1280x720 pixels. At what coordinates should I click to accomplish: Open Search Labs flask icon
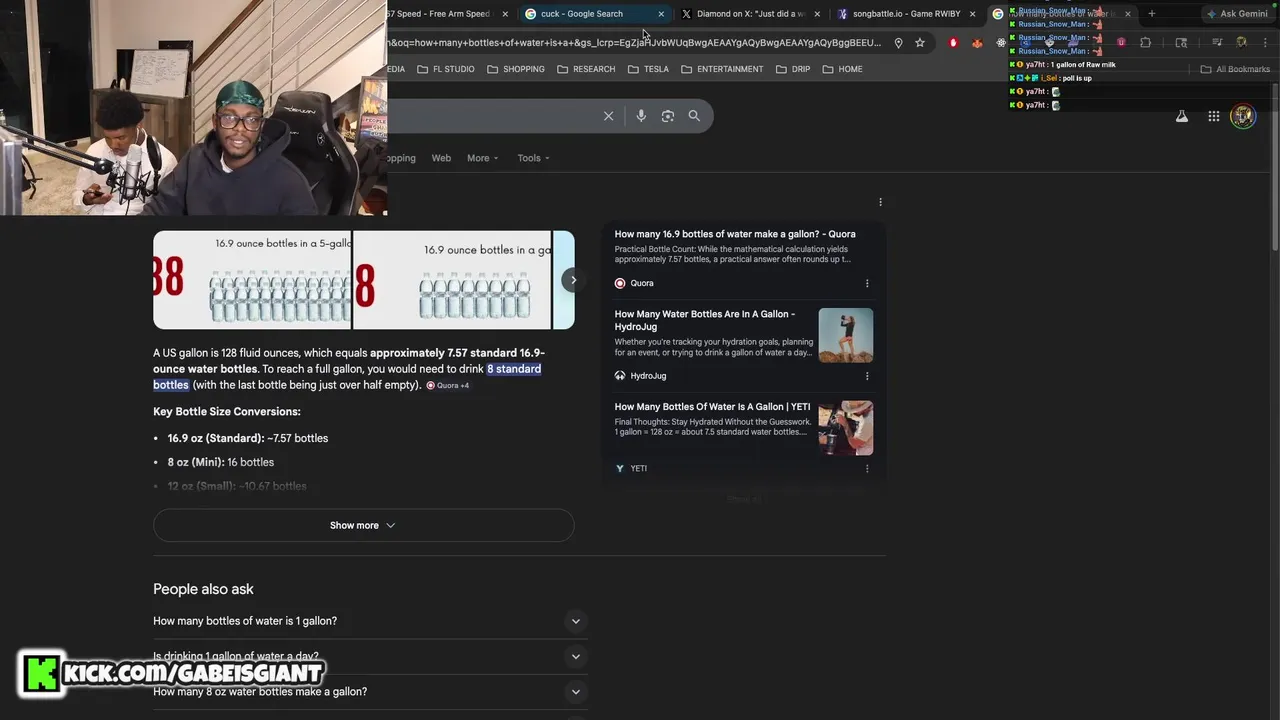[x=1182, y=116]
